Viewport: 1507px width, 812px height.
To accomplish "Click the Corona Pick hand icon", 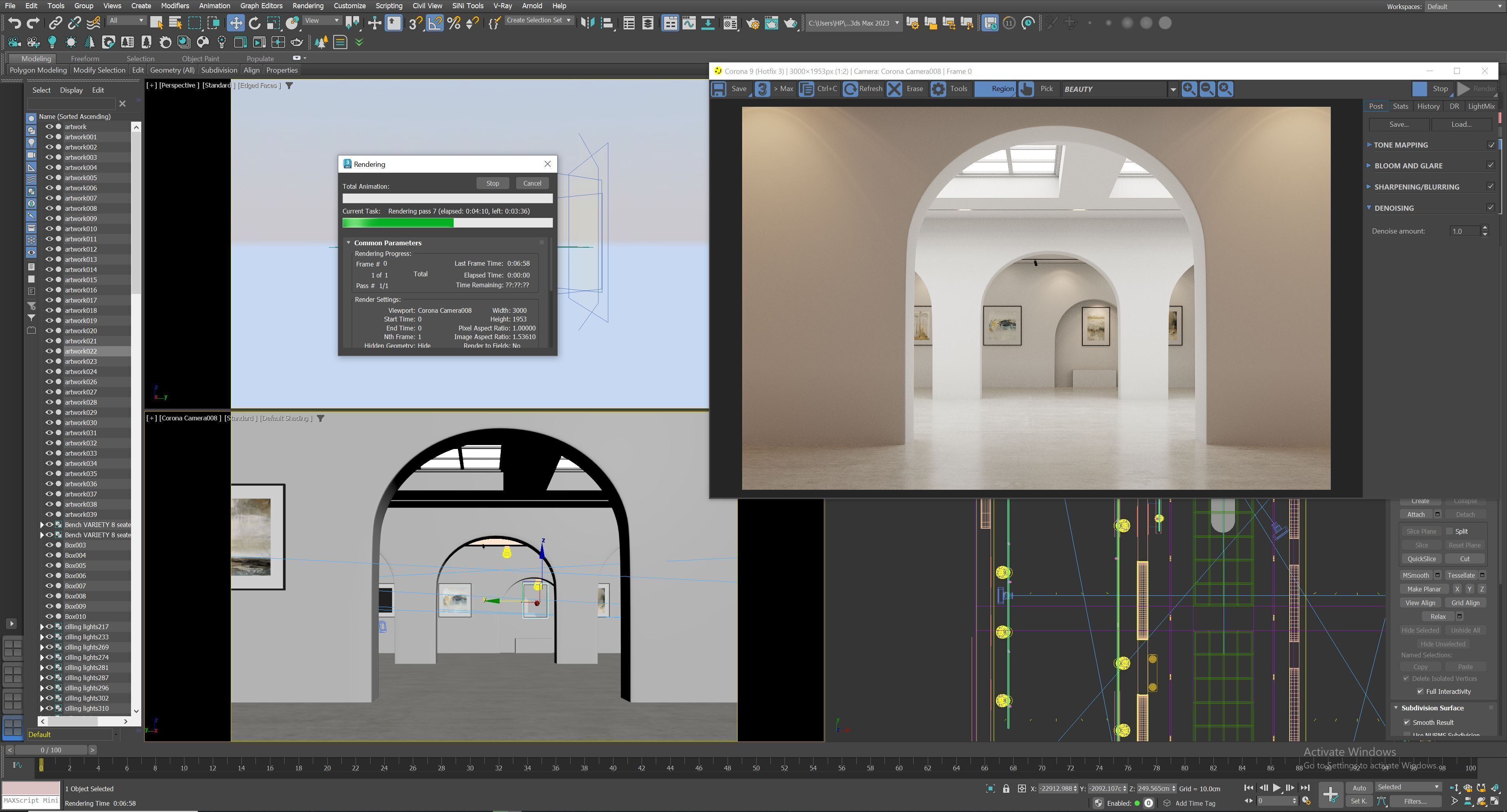I will (x=1026, y=89).
